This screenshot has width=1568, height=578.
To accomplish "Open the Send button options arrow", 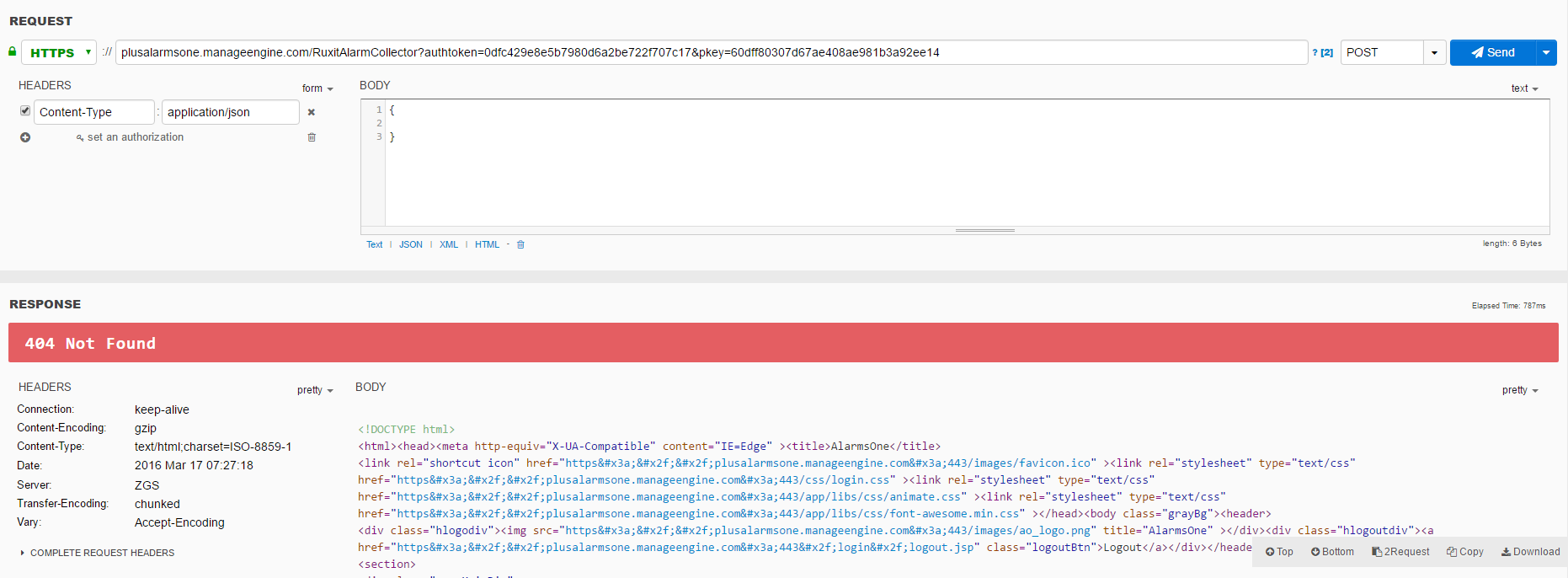I will point(1546,52).
